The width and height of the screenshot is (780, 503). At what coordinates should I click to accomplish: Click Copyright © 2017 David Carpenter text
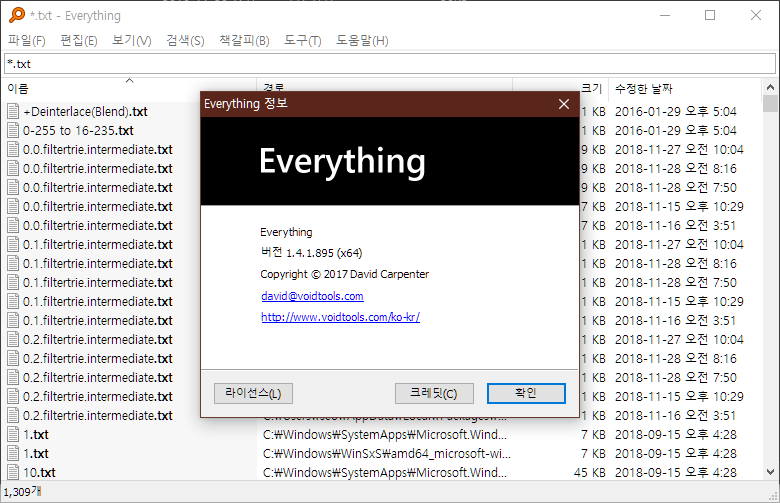tap(344, 274)
